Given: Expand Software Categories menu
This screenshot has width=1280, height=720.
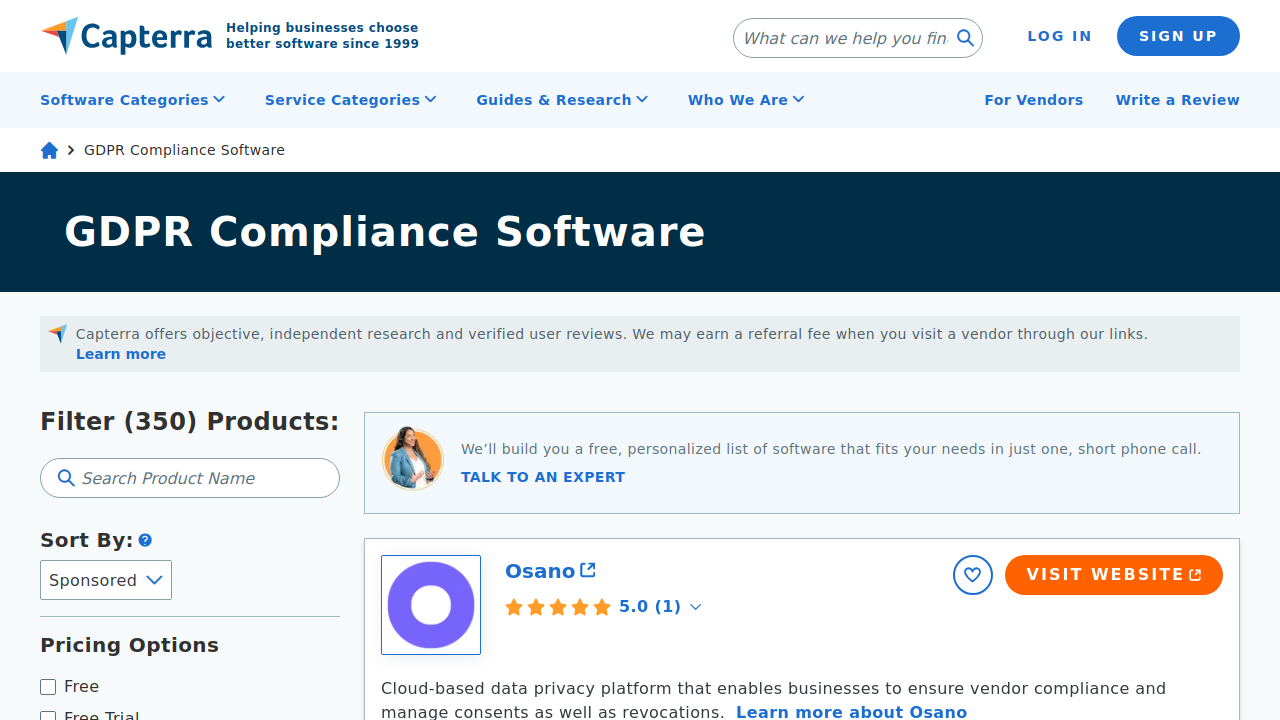Looking at the screenshot, I should [133, 100].
